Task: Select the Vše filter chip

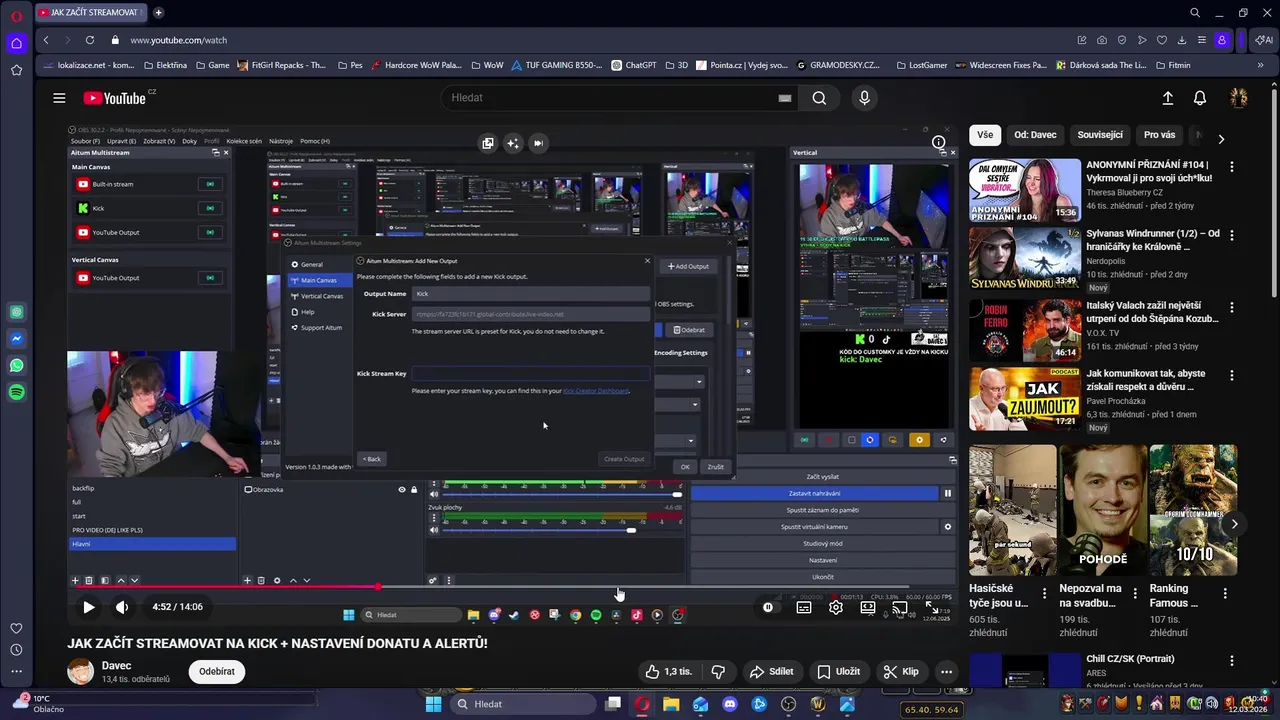Action: (x=985, y=135)
